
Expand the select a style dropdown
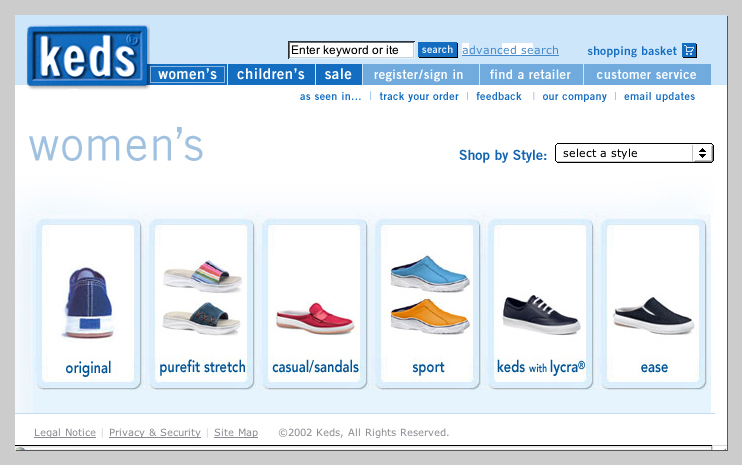tap(634, 153)
